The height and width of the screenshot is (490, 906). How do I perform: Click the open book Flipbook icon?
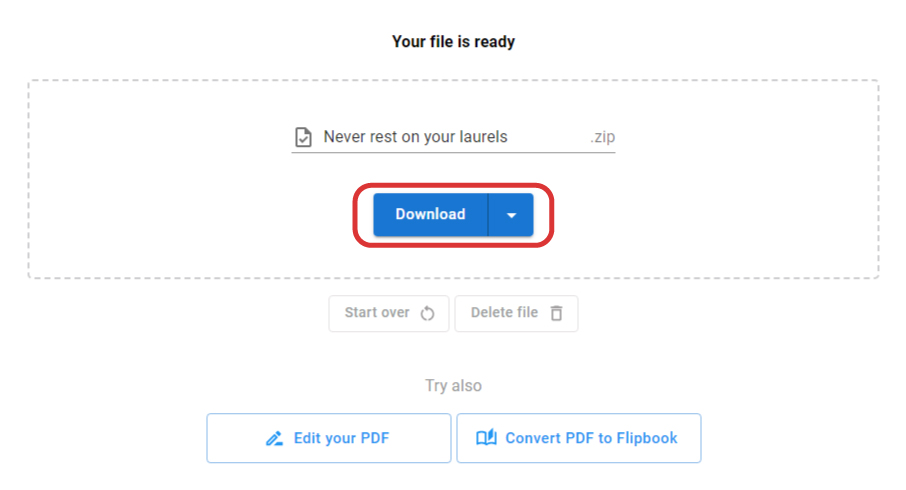[x=486, y=438]
